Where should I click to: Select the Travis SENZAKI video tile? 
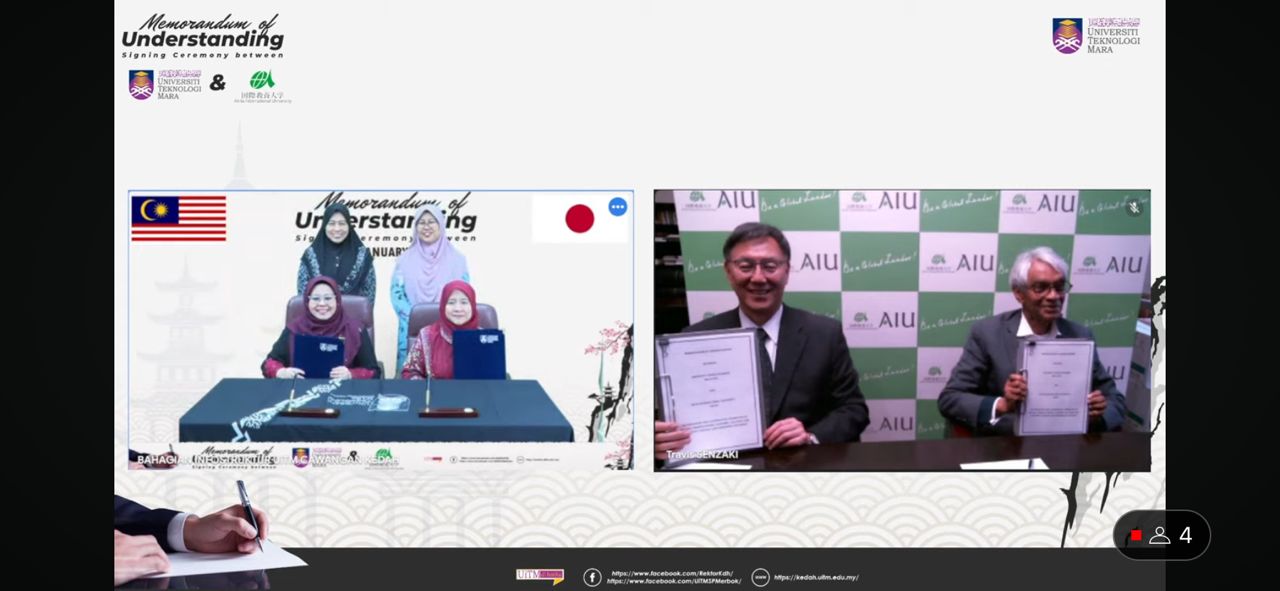(901, 330)
